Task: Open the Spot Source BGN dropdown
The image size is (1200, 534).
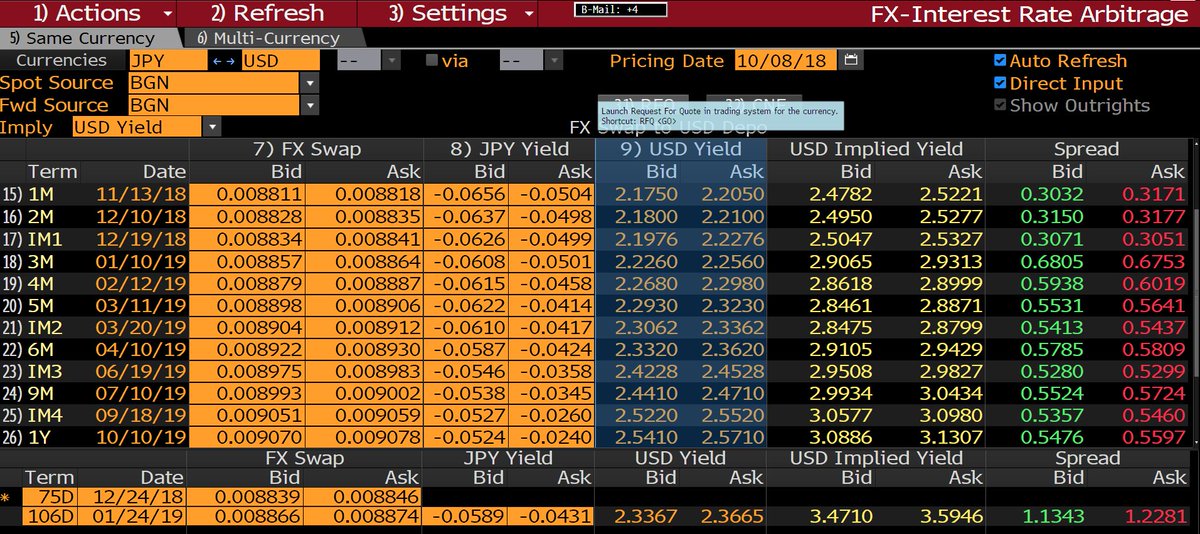Action: 310,83
